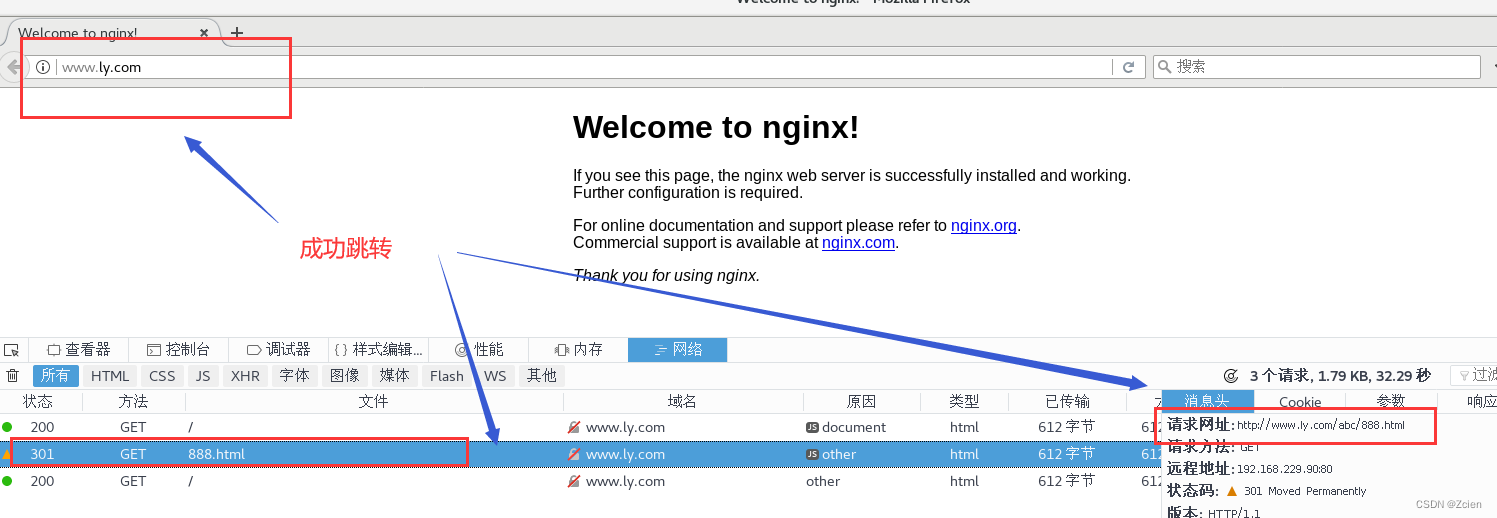The height and width of the screenshot is (518, 1497).
Task: Click insecure-connection icon in the 888.html row
Action: 574,454
